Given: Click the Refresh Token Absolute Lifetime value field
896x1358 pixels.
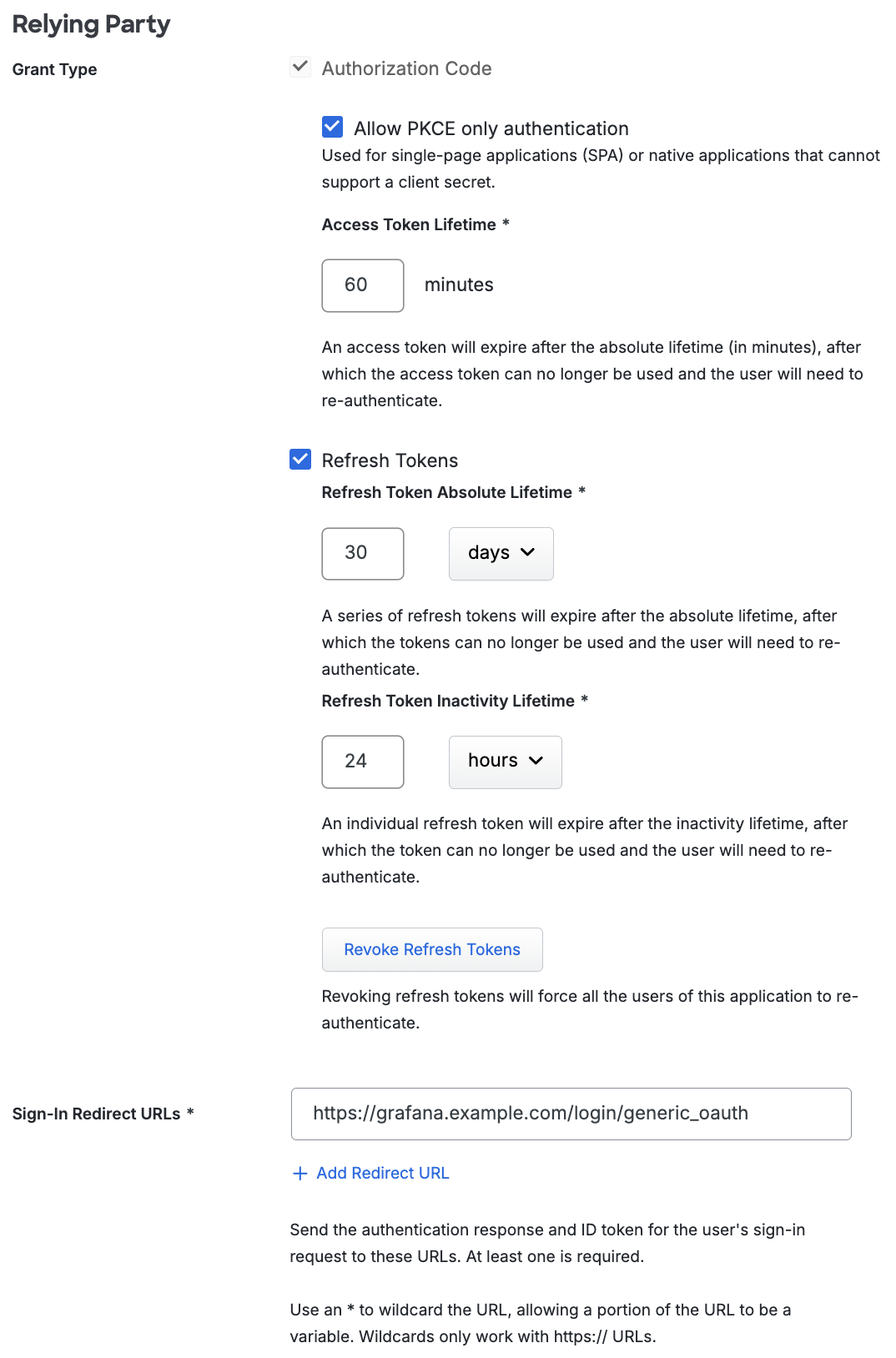Looking at the screenshot, I should coord(363,553).
